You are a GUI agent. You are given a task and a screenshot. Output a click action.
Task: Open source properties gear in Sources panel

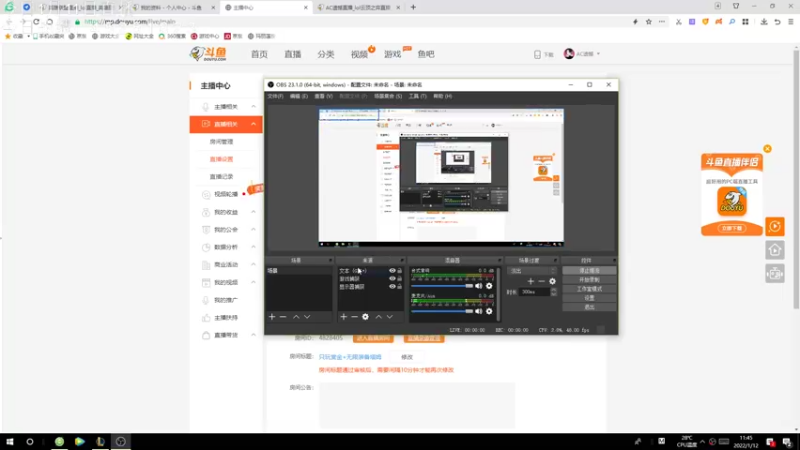click(x=365, y=317)
